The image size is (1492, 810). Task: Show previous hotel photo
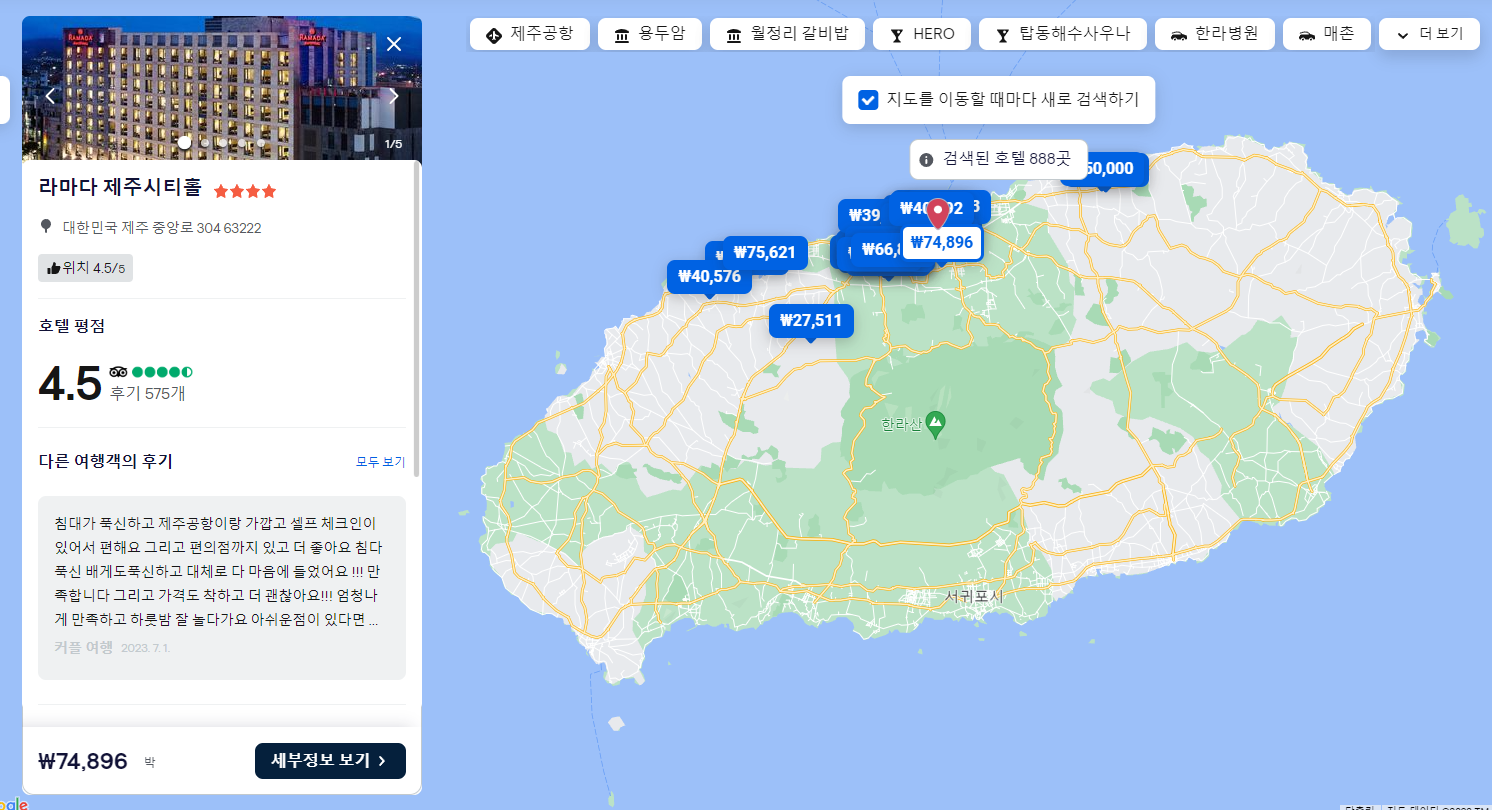coord(50,97)
